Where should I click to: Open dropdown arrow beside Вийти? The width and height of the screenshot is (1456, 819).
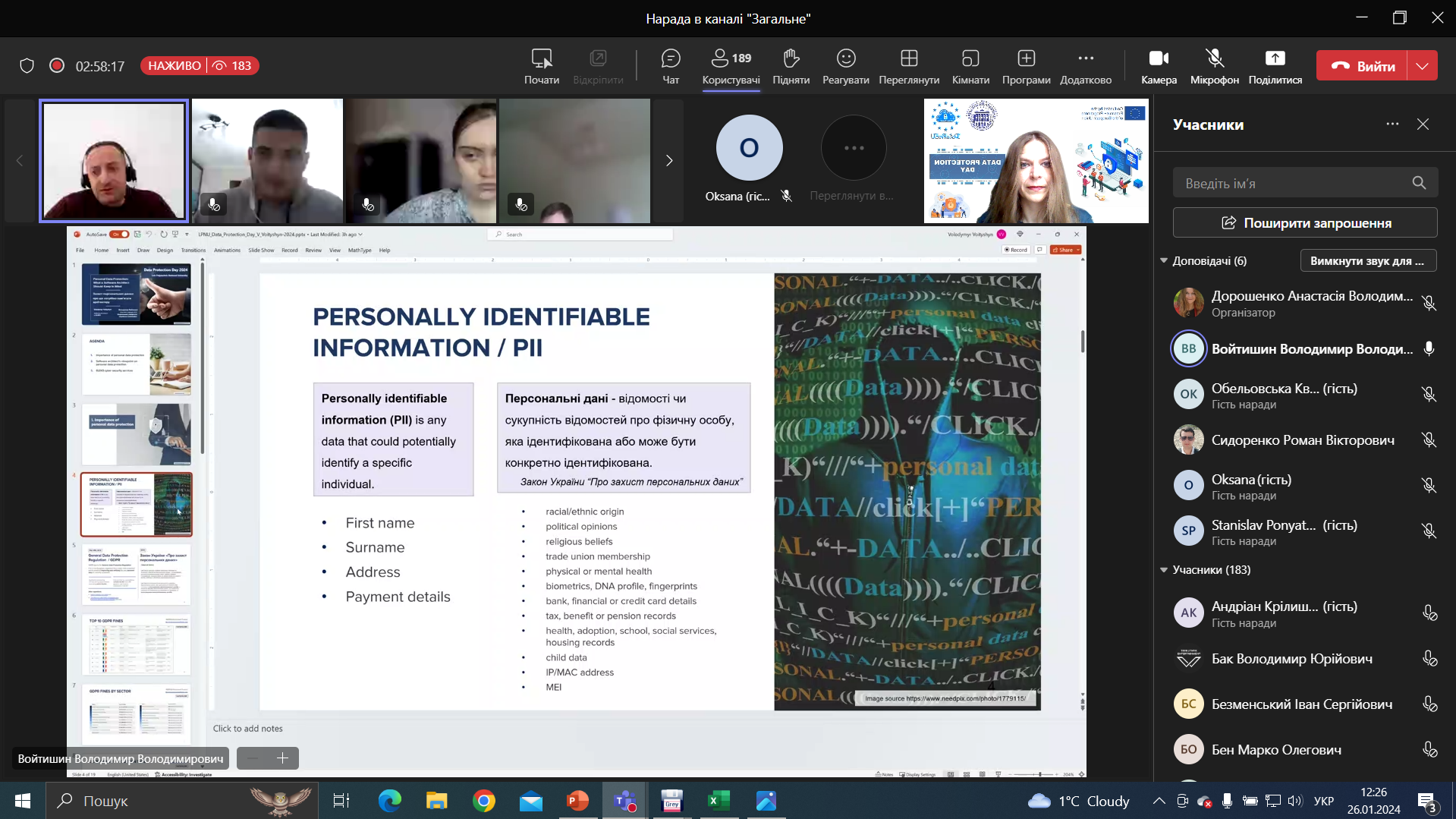1422,66
